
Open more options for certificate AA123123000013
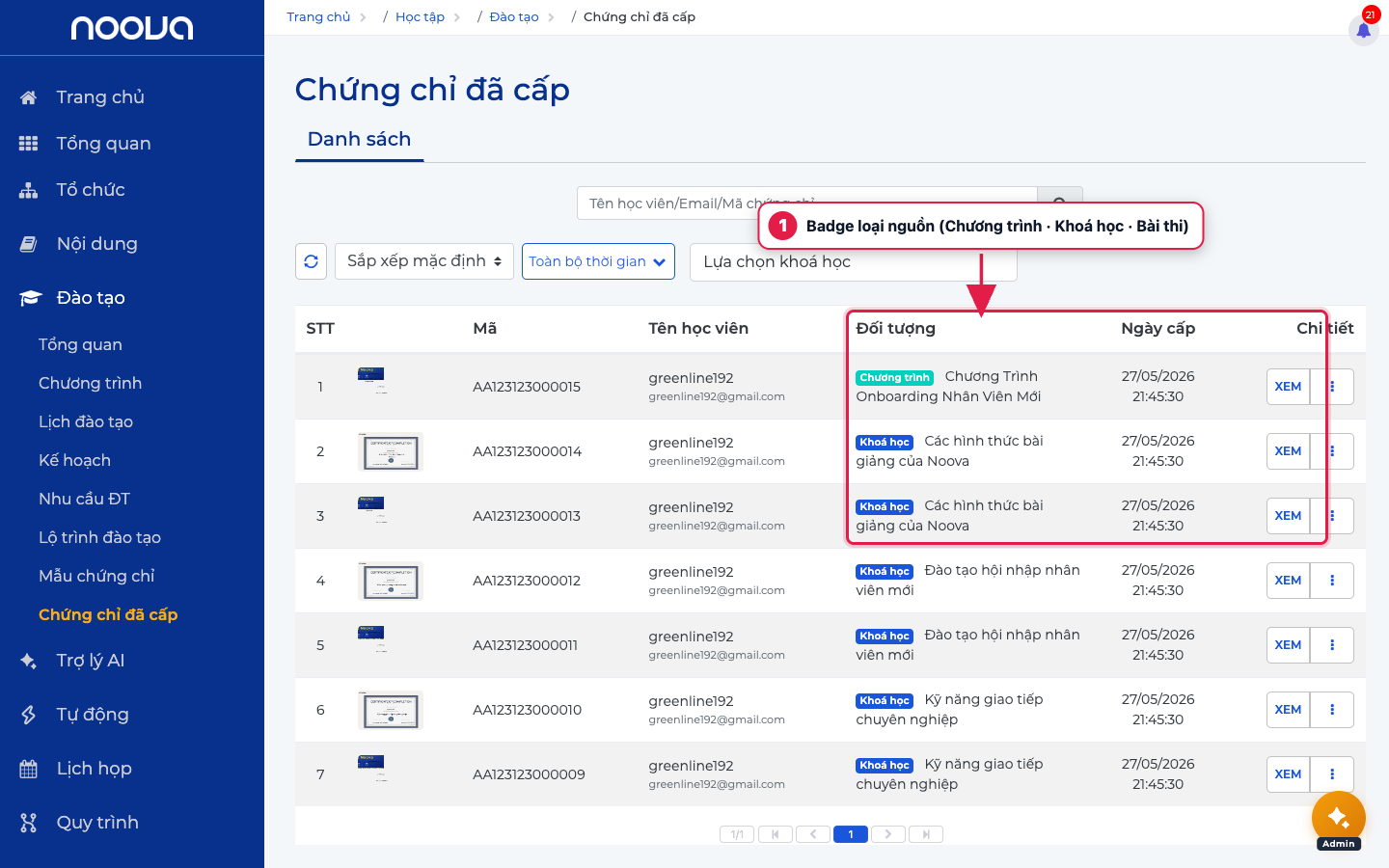click(1332, 516)
